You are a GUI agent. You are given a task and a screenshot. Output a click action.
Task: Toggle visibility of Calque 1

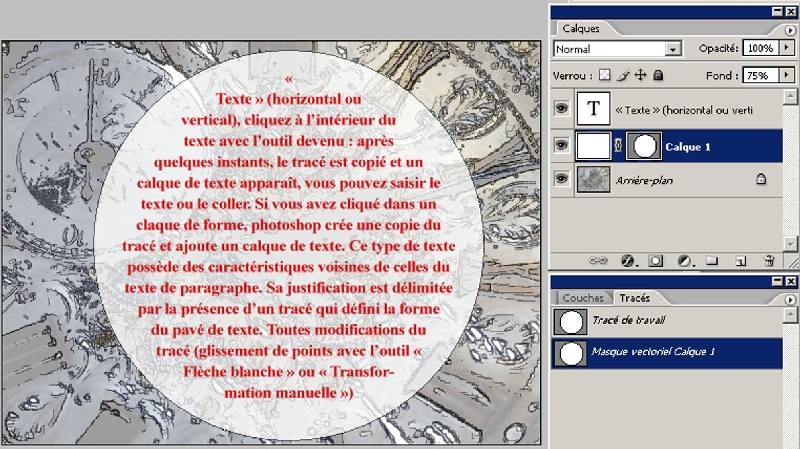(x=562, y=145)
